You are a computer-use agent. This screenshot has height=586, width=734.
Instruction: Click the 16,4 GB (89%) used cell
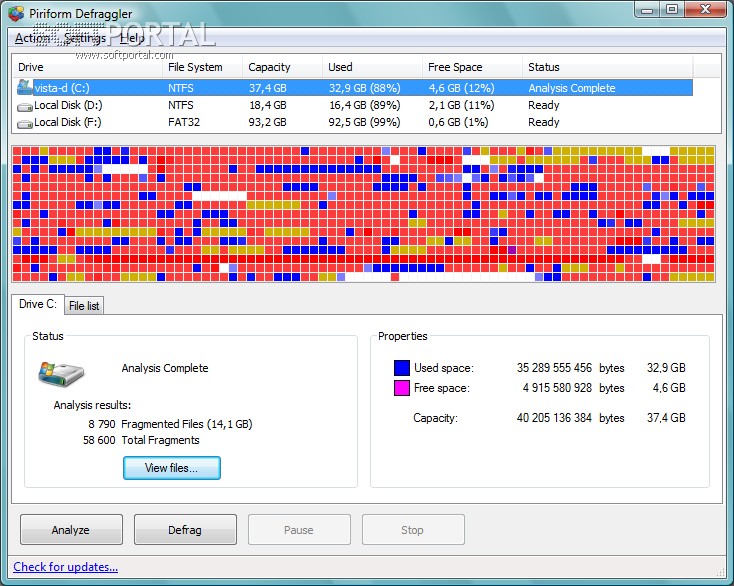point(365,105)
